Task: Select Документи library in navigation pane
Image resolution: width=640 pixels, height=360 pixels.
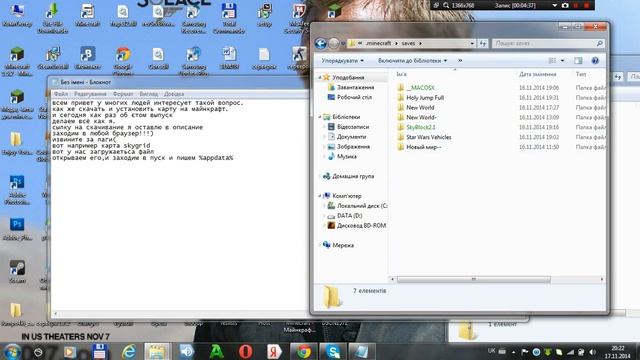Action: [347, 137]
